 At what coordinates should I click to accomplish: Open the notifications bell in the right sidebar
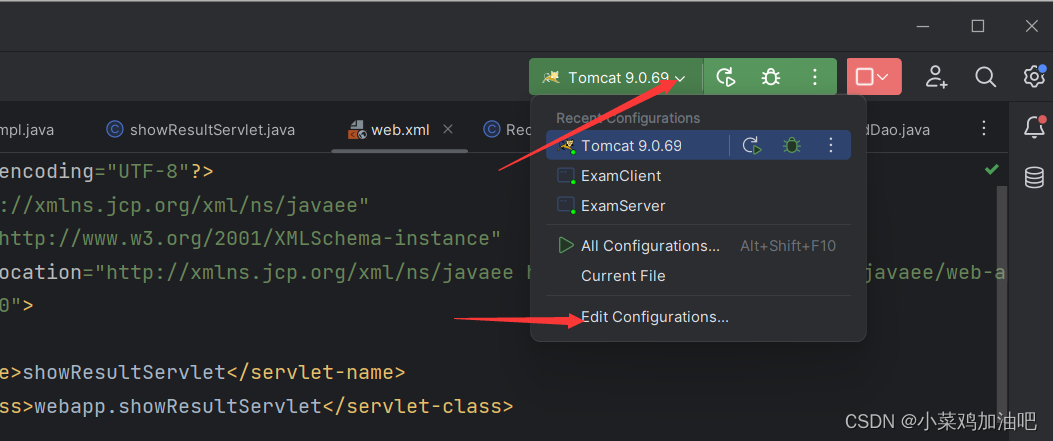1034,127
